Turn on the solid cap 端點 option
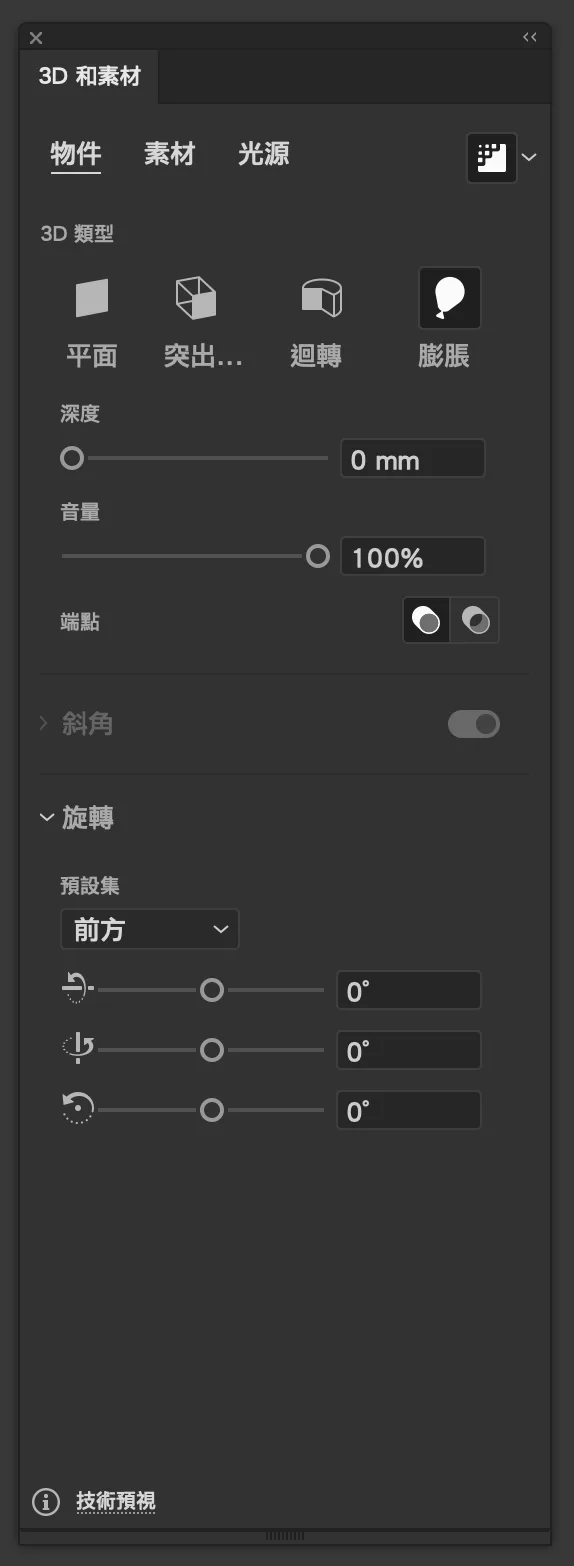This screenshot has width=574, height=1566. (x=426, y=621)
